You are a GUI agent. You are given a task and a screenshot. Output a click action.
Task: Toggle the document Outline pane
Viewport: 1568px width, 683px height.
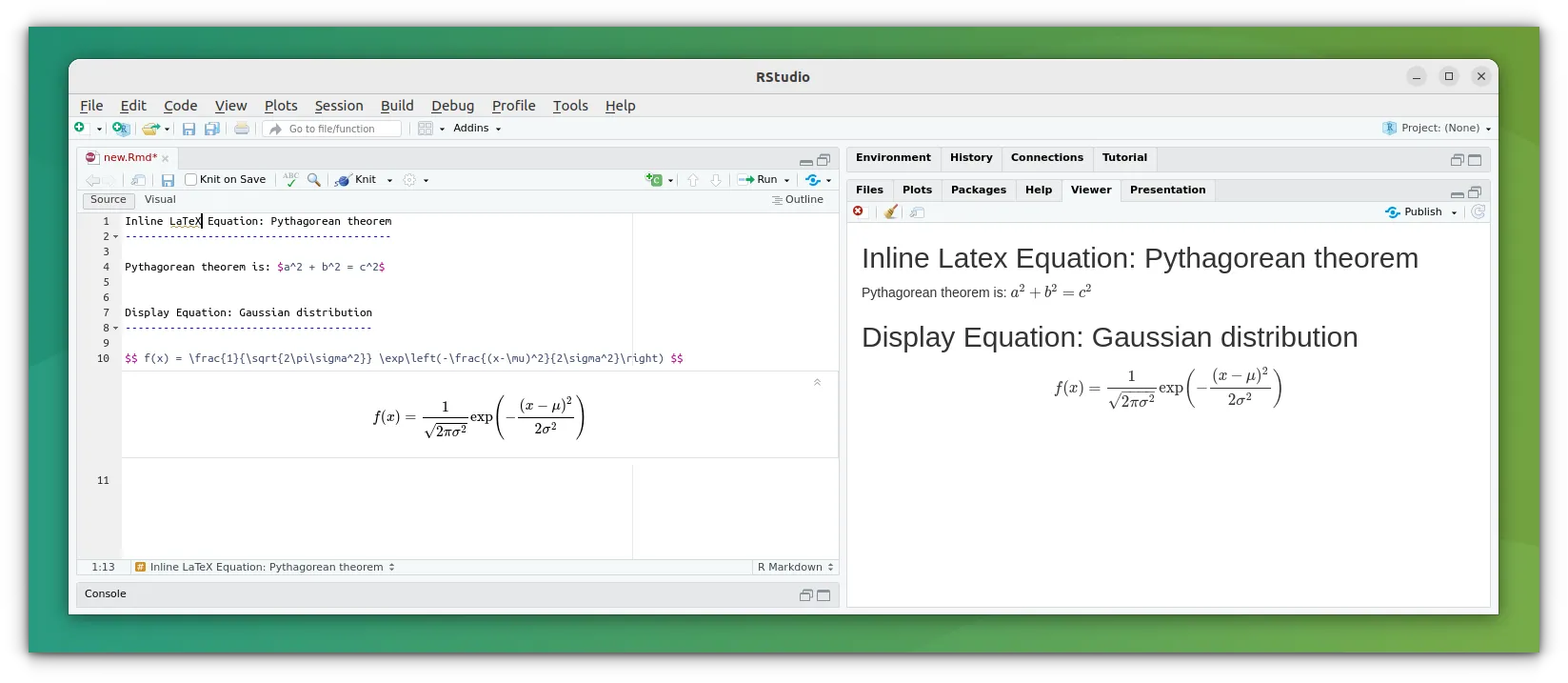click(x=797, y=200)
